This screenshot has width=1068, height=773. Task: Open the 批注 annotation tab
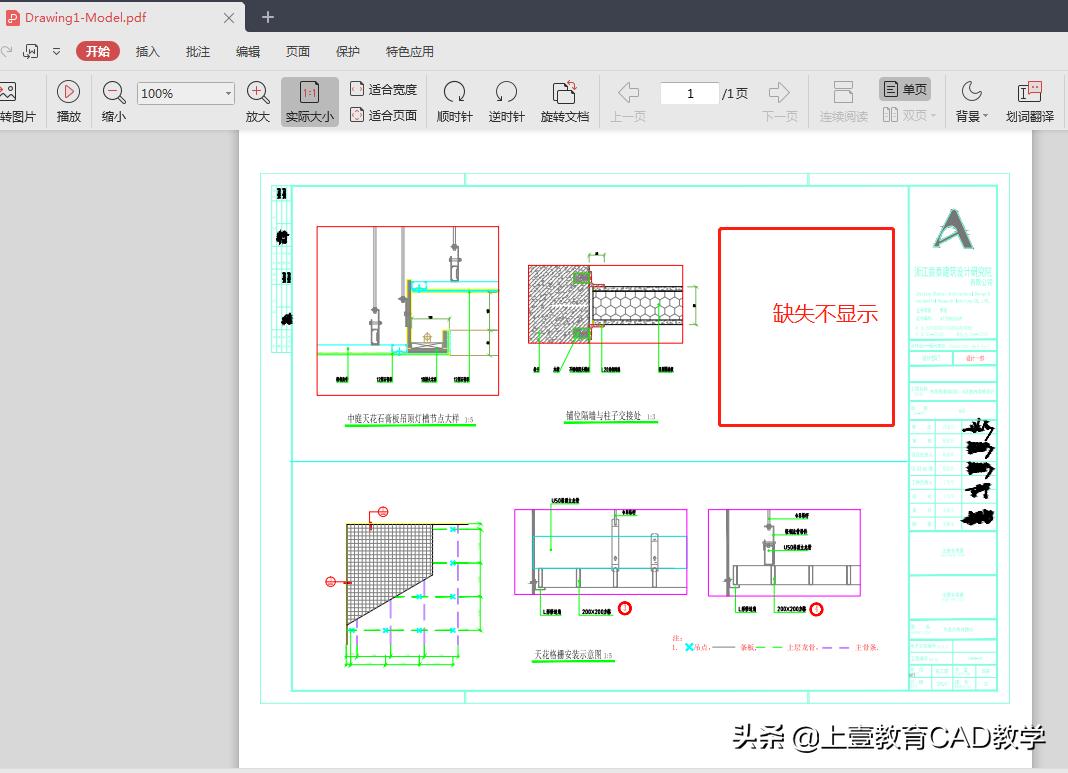tap(197, 51)
